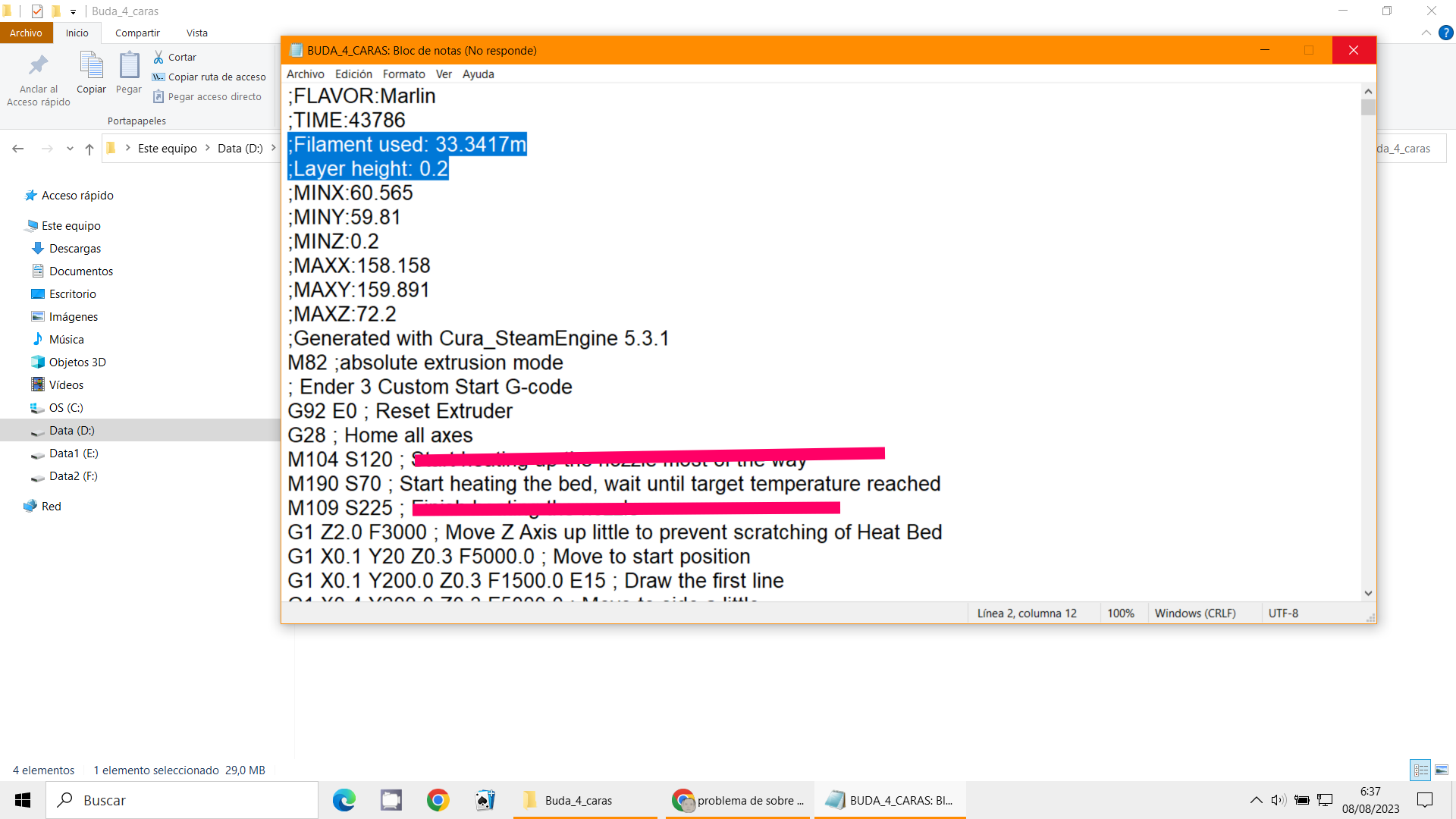
Task: Click the up-folder arrow in Explorer
Action: click(x=89, y=149)
